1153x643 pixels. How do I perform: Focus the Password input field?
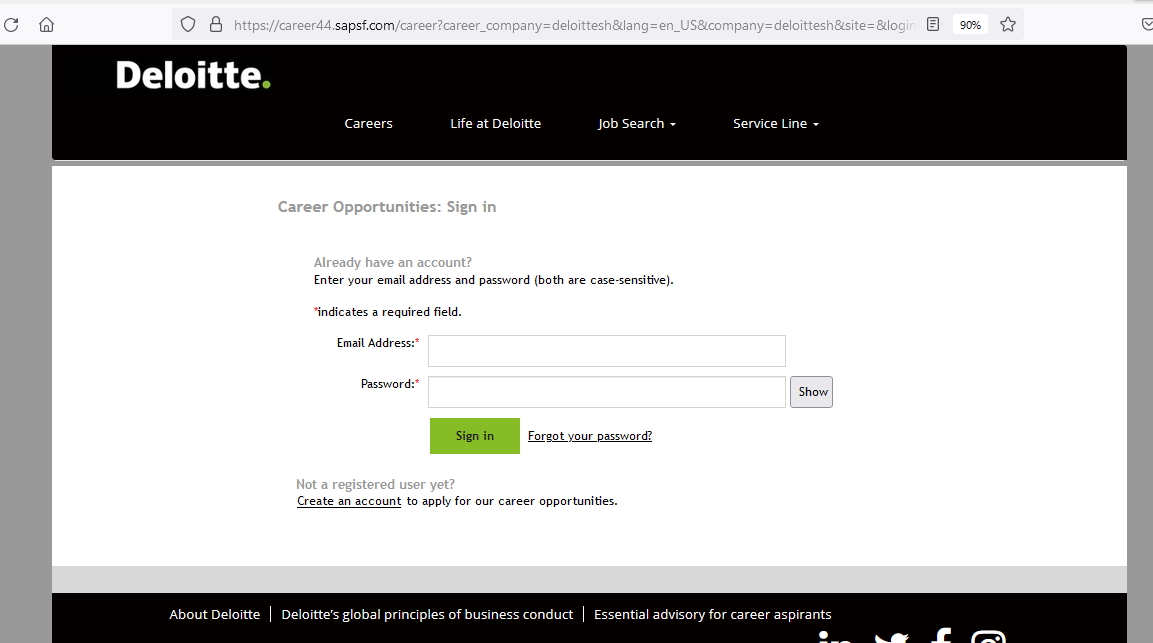pos(607,392)
